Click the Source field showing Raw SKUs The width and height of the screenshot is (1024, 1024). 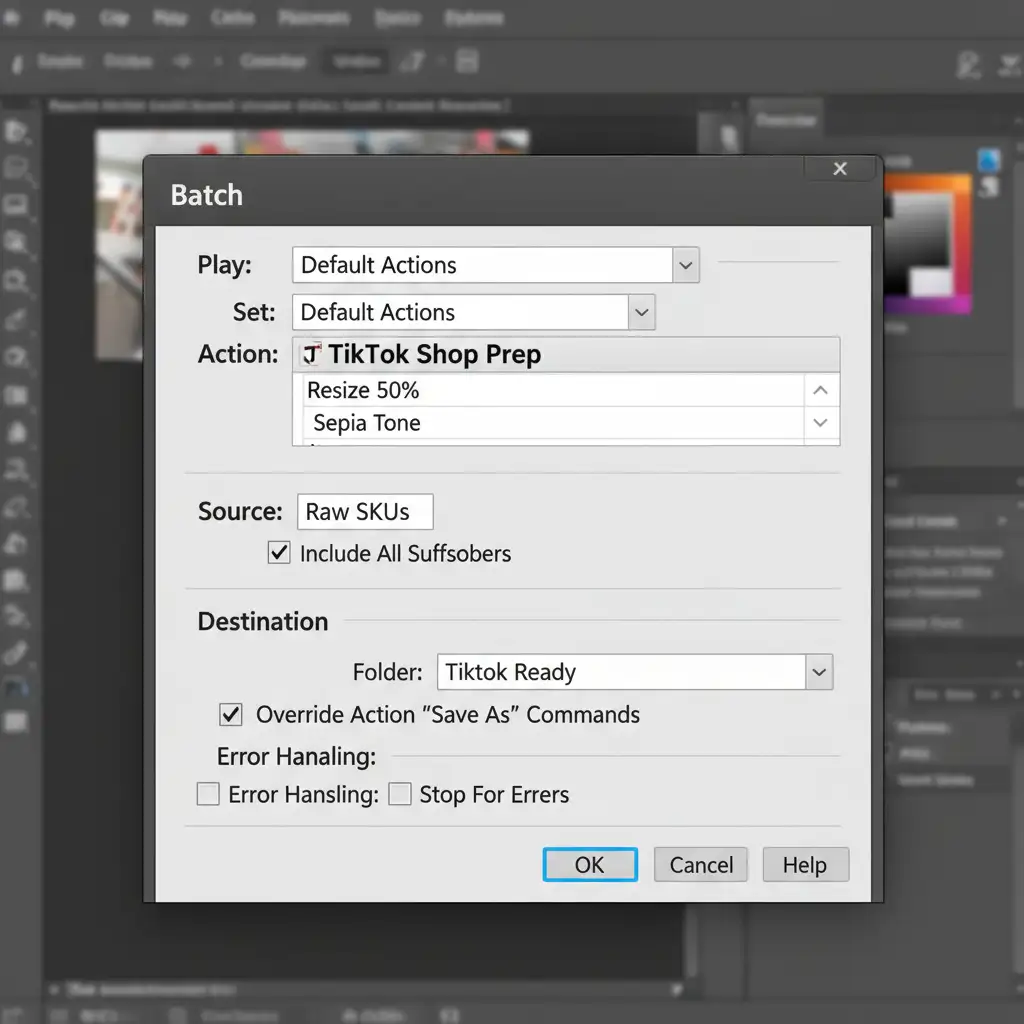tap(365, 512)
